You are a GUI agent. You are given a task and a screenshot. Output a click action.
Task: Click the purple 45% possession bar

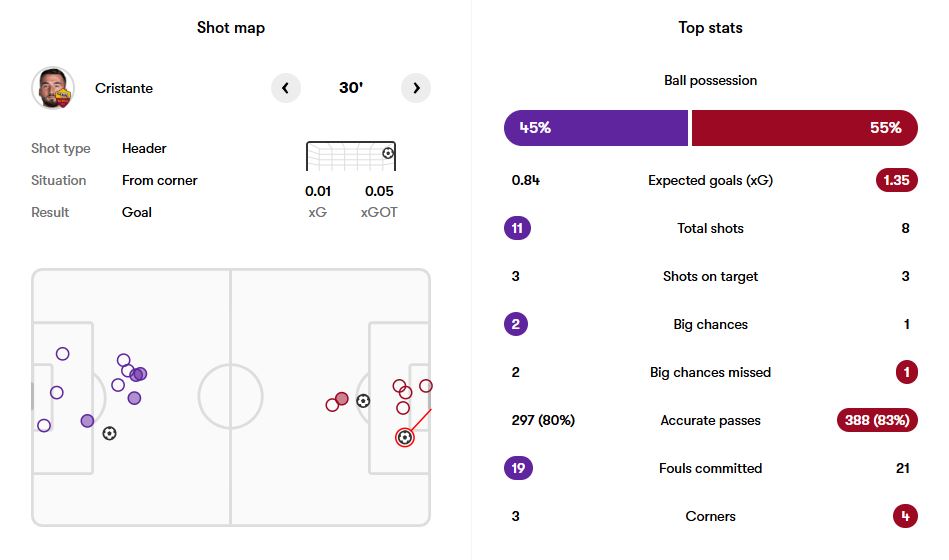(x=596, y=128)
